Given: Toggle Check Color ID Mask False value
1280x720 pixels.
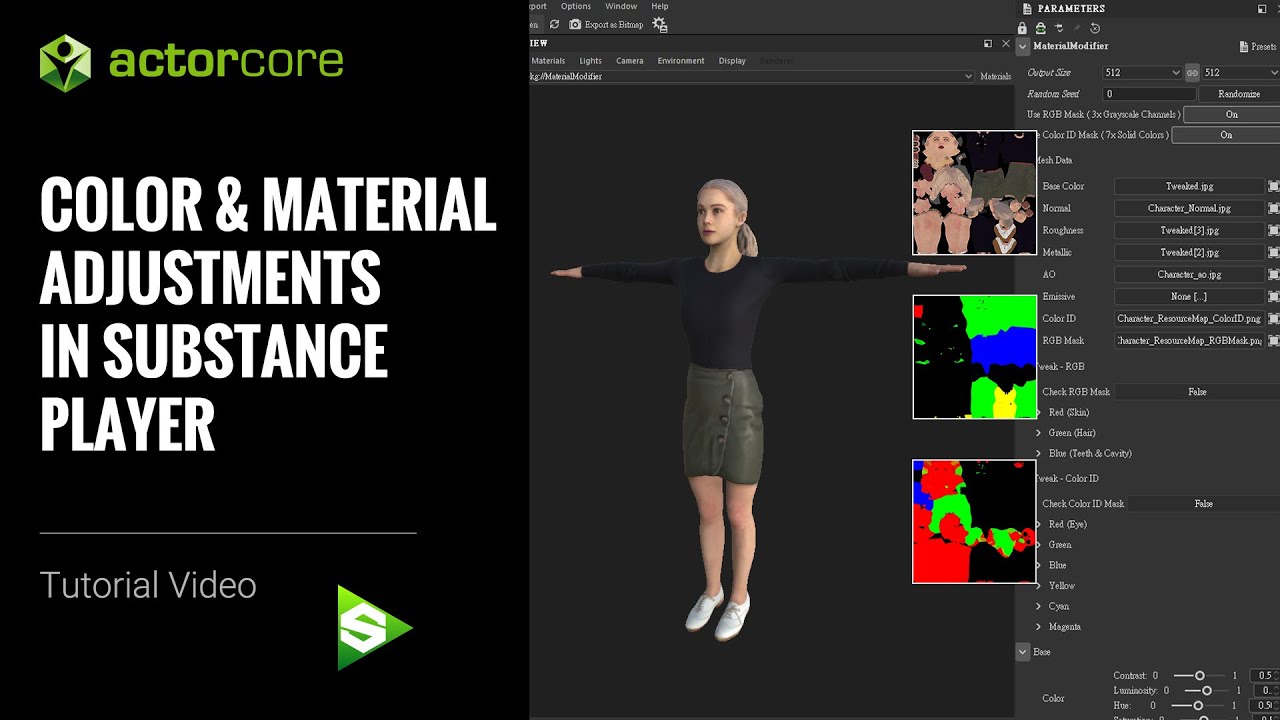Looking at the screenshot, I should 1204,504.
